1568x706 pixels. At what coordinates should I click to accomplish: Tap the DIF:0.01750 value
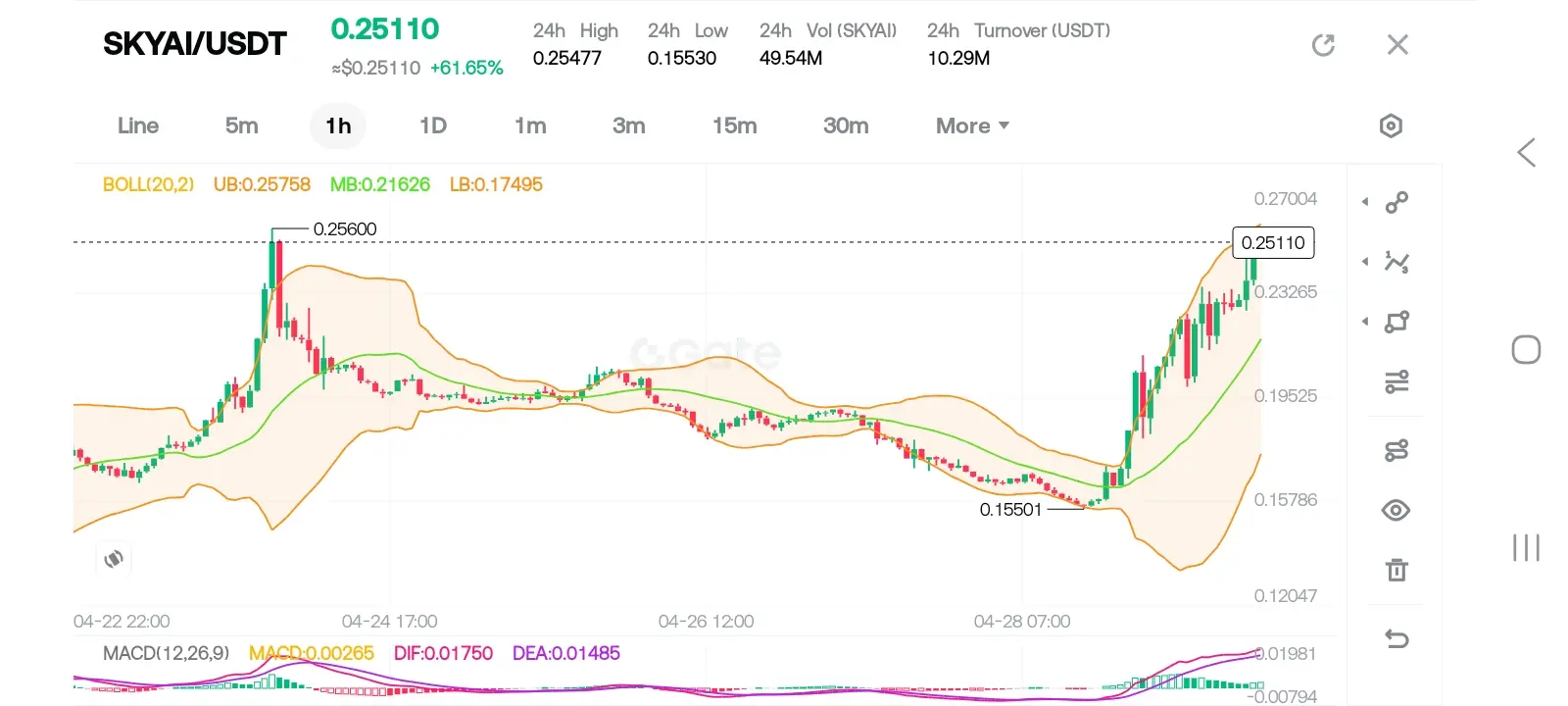pos(443,653)
